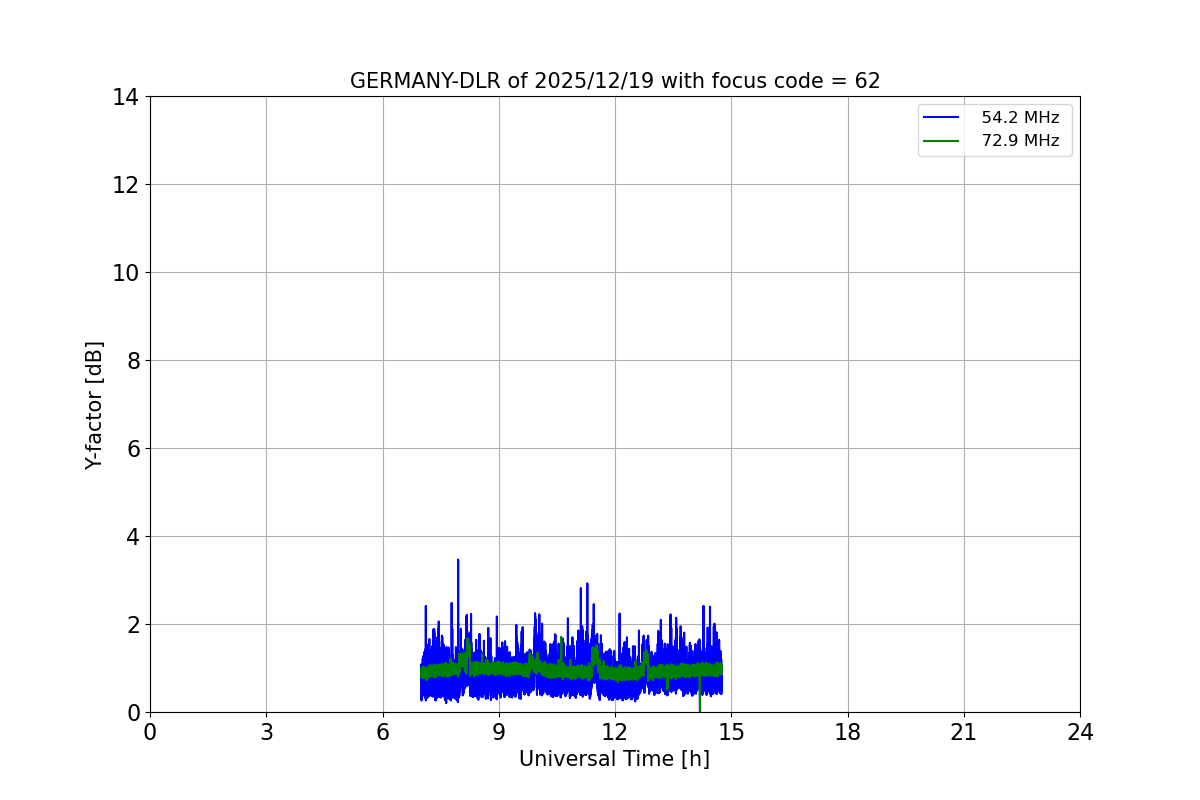The height and width of the screenshot is (800, 1200).
Task: Click y-axis tick label 10
Action: 126,273
